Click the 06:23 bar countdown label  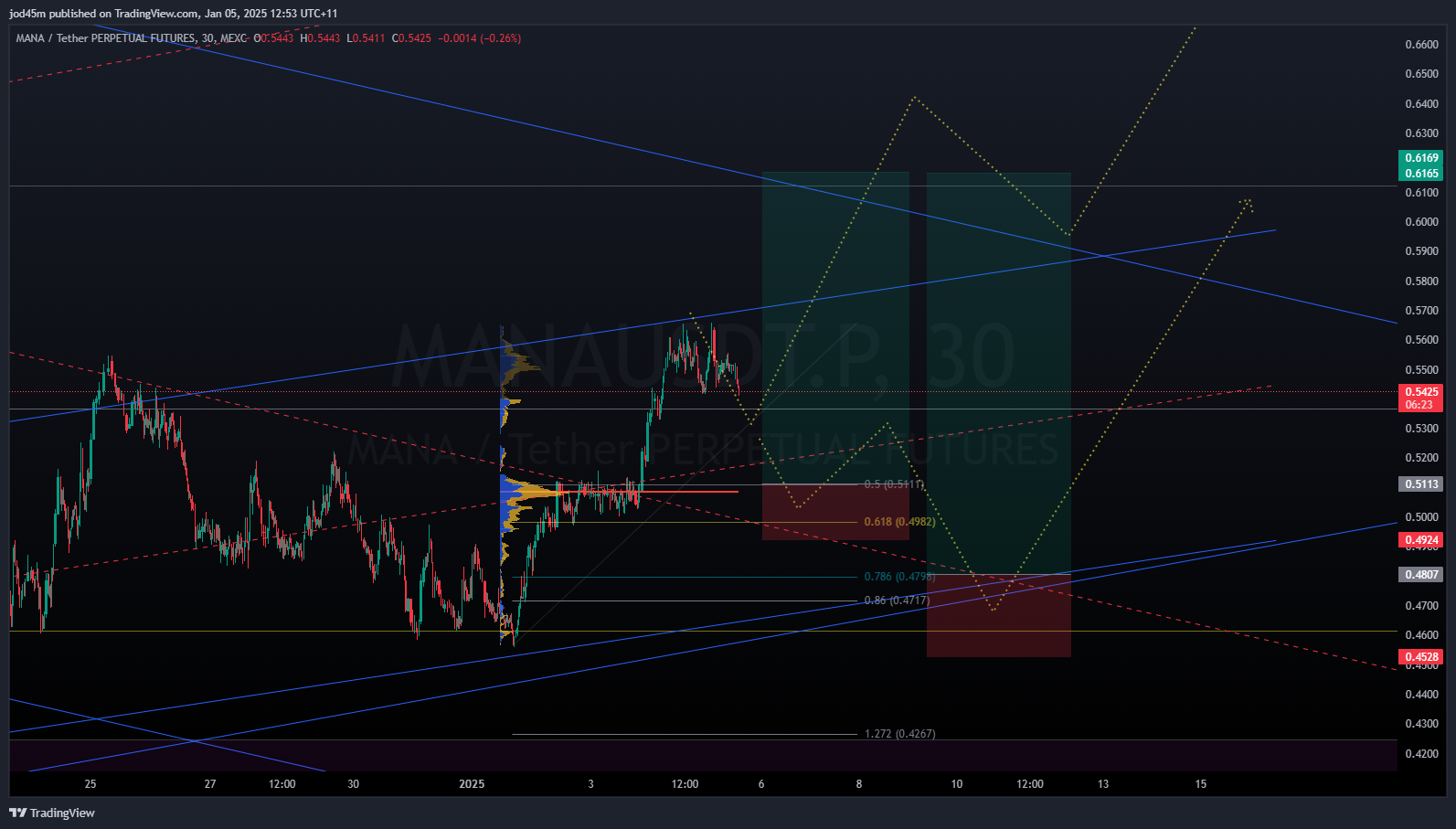(1419, 405)
